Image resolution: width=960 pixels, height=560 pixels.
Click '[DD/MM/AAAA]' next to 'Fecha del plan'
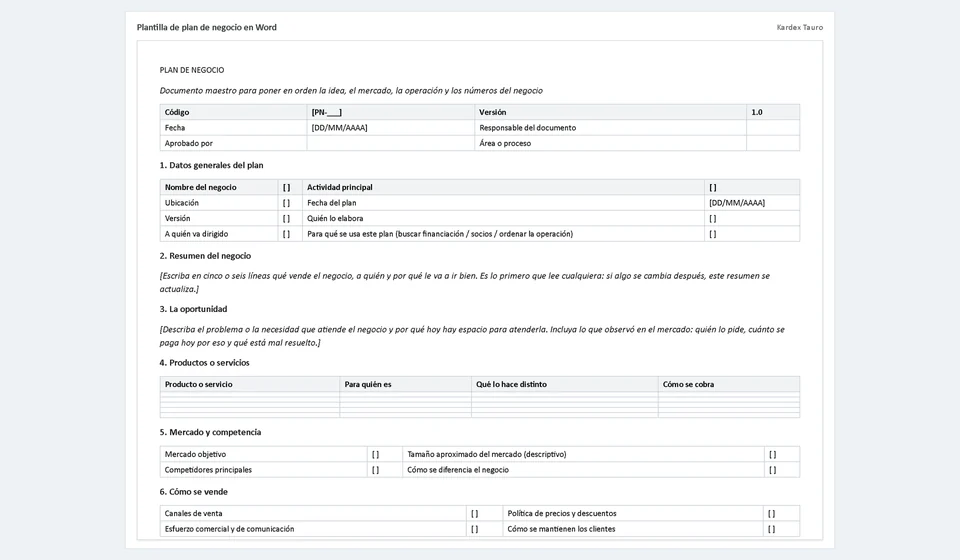[x=752, y=203]
